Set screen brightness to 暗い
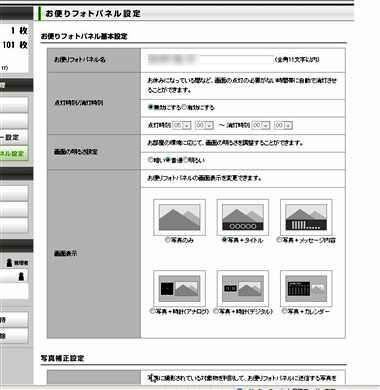Screen dimensions: 380x390 (x=150, y=160)
